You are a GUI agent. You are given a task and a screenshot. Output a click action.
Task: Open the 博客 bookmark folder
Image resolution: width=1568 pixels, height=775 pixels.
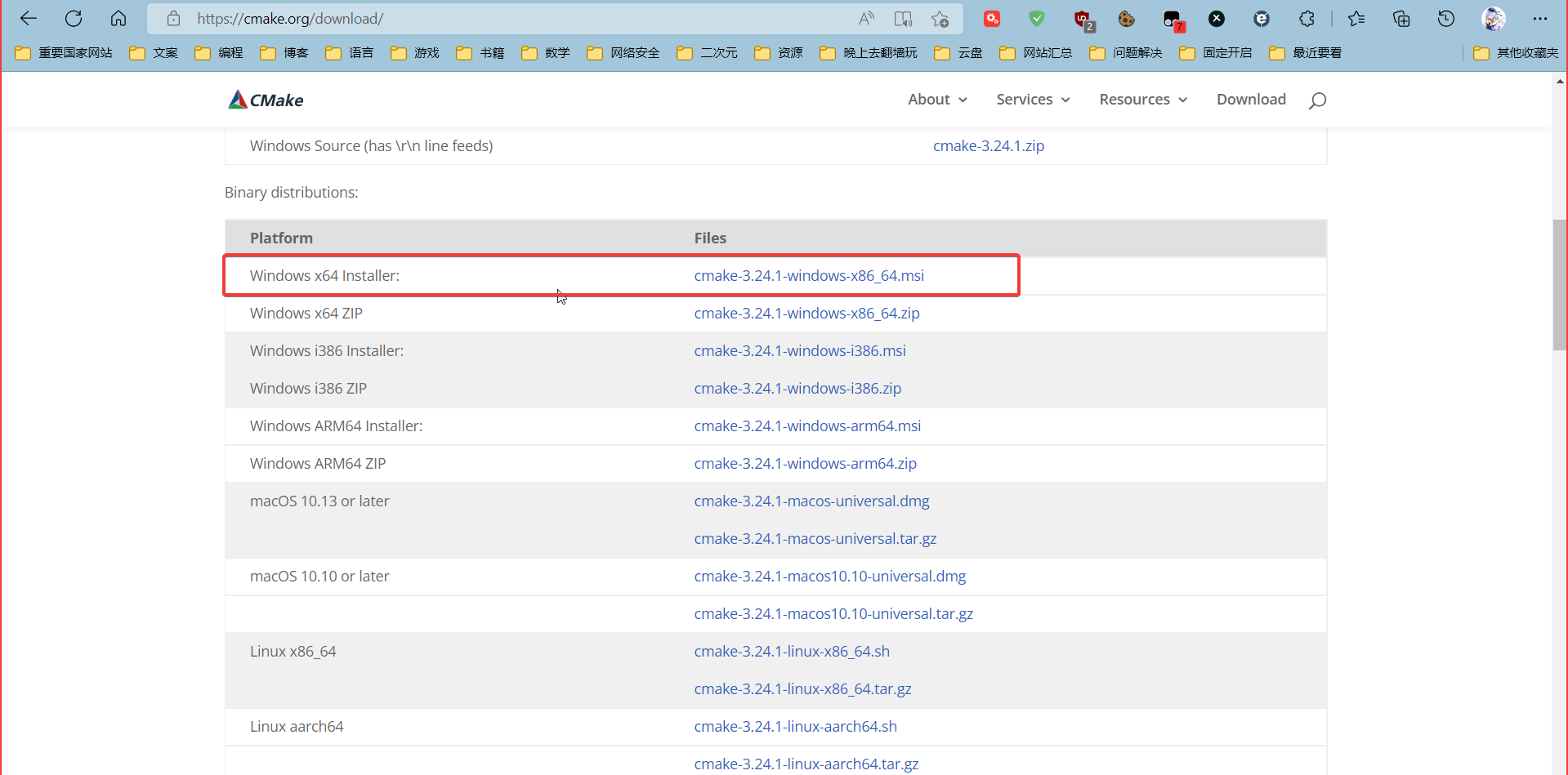284,53
